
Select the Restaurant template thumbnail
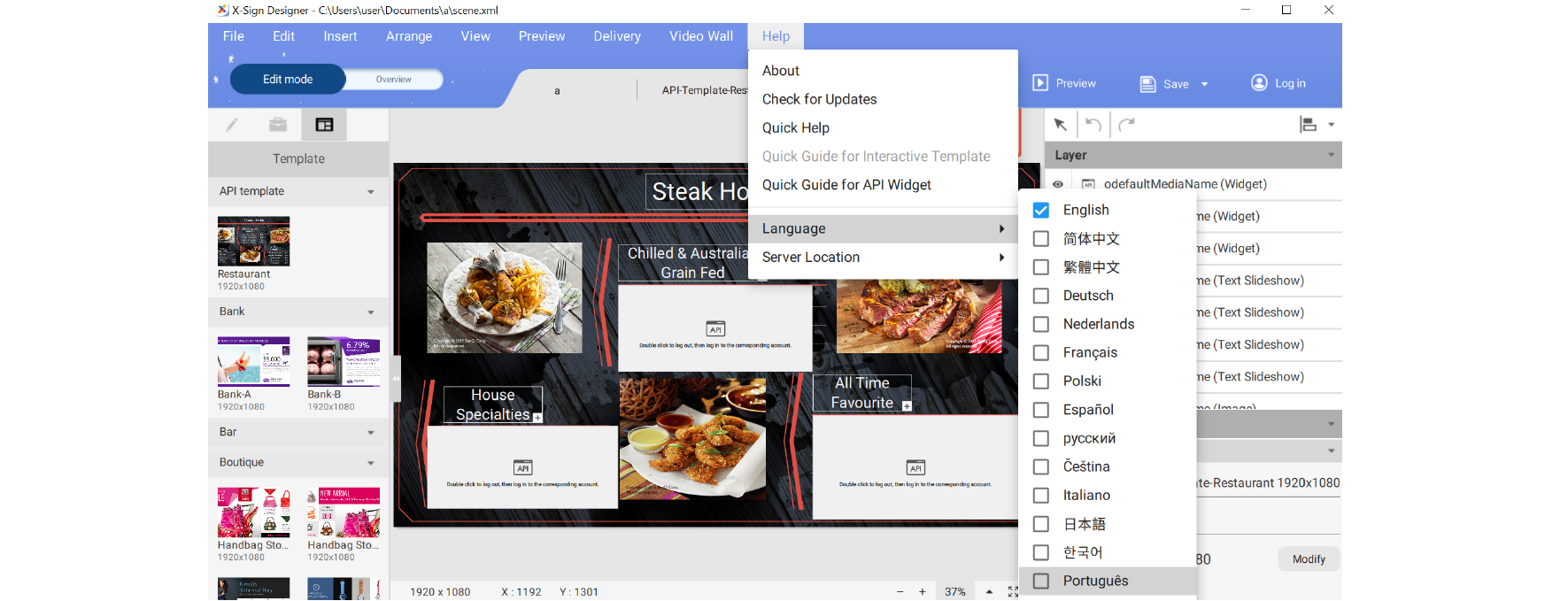pos(253,241)
